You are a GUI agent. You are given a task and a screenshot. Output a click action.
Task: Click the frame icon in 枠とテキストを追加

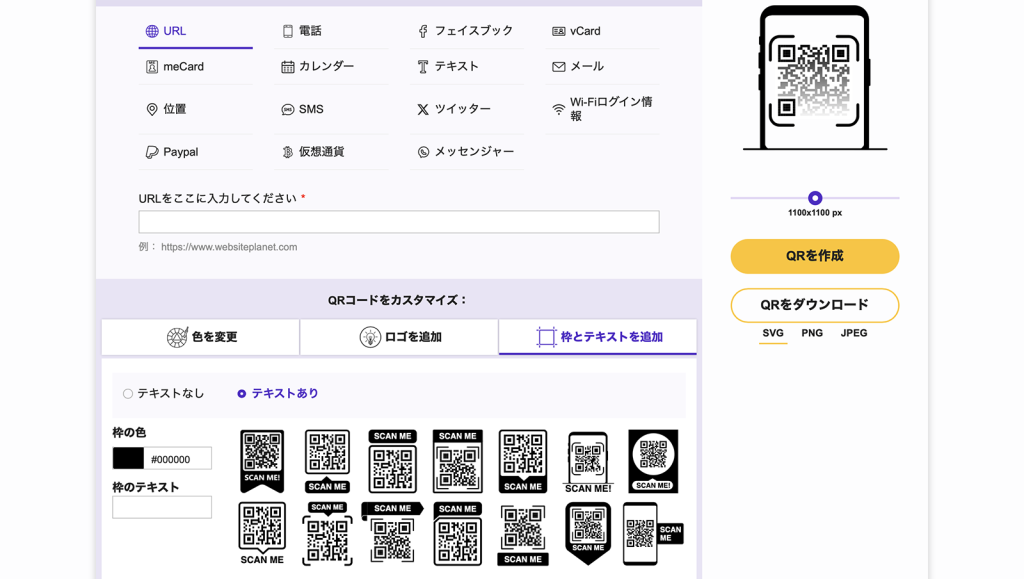(546, 337)
